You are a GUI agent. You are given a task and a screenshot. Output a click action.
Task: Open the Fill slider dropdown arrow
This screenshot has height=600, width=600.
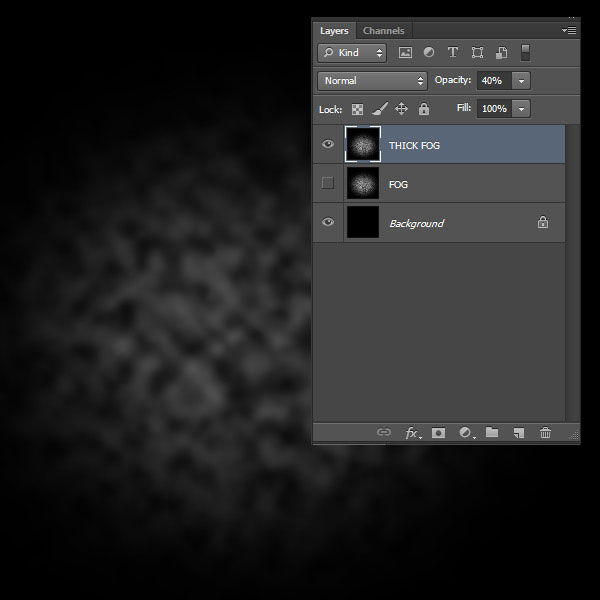521,109
